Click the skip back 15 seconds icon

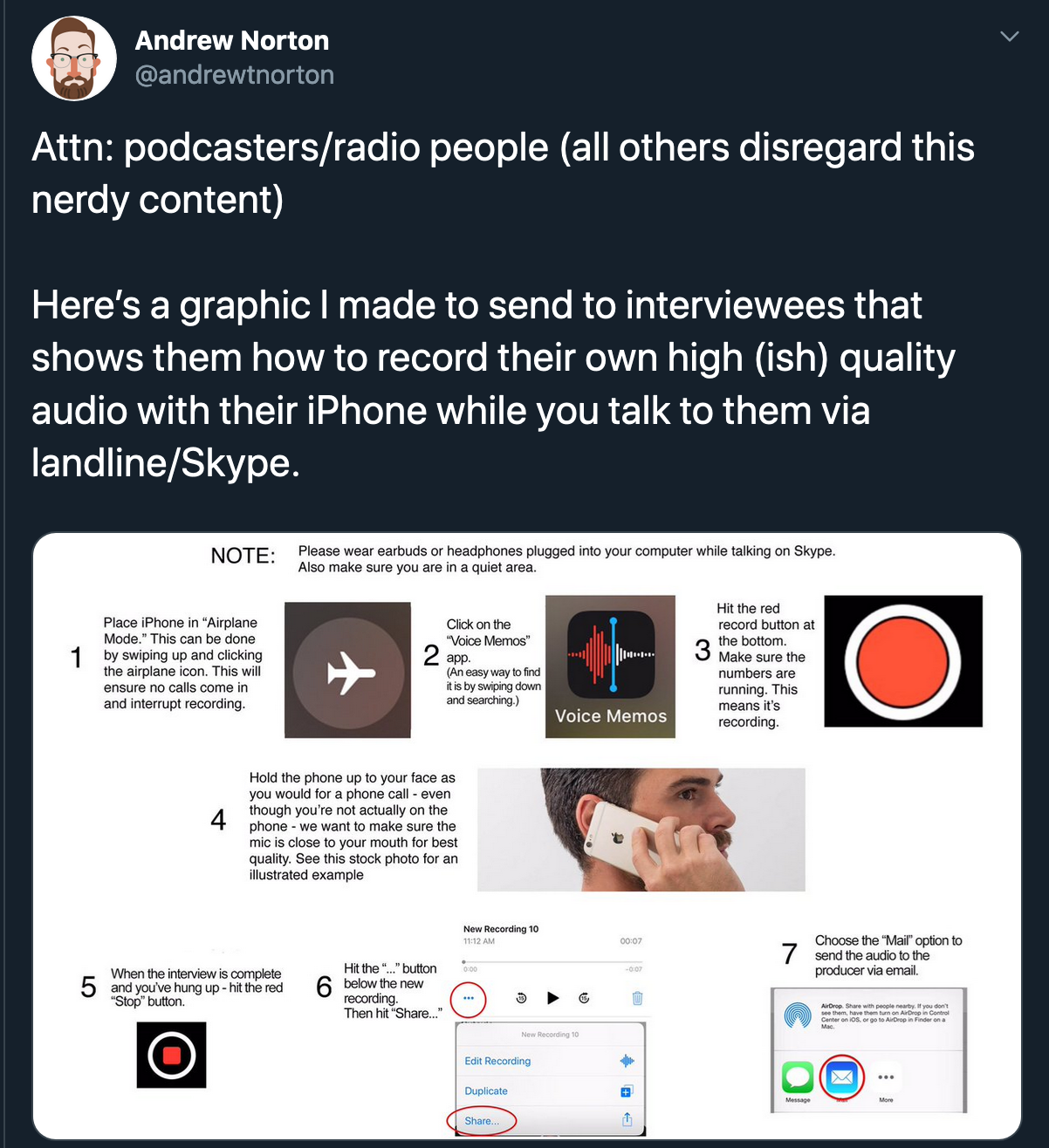point(521,998)
